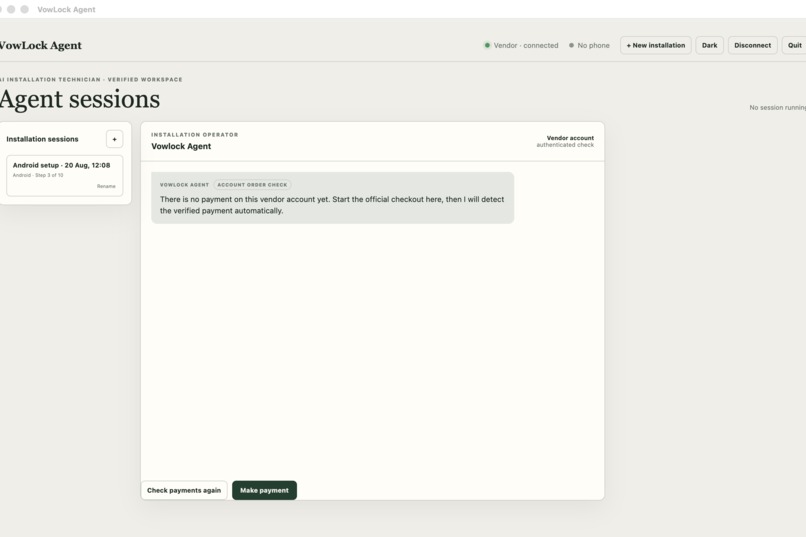Image resolution: width=806 pixels, height=537 pixels.
Task: Click the 'authenticated check' text
Action: (565, 145)
